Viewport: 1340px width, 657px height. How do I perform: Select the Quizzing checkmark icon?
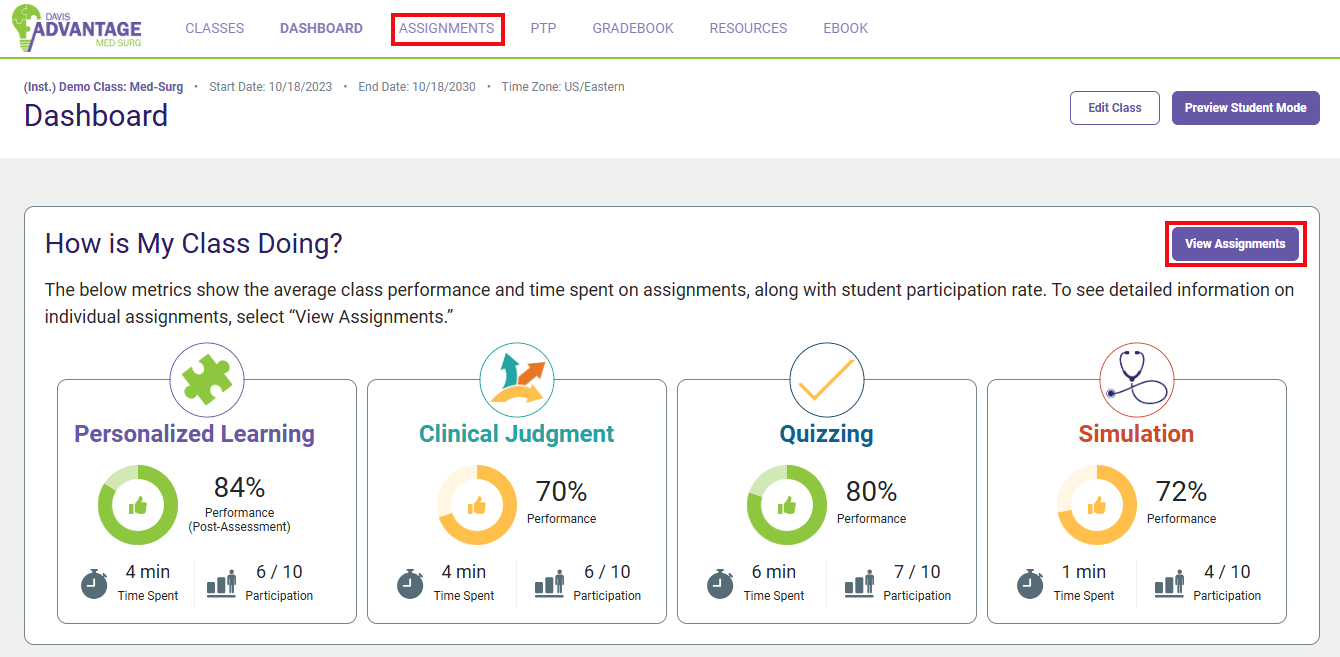coord(827,380)
